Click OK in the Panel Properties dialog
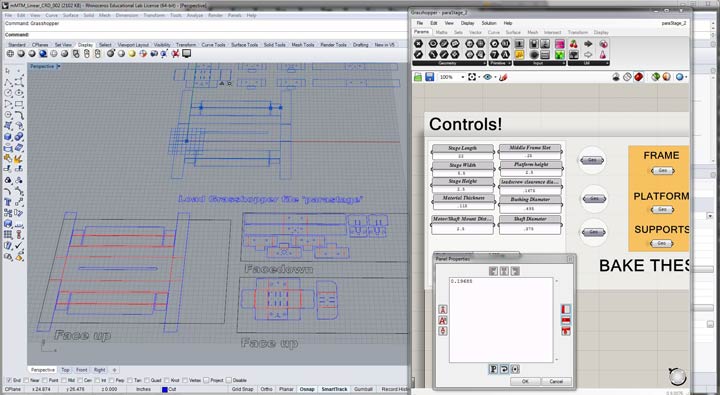Viewport: 720px width, 395px height. tap(525, 381)
